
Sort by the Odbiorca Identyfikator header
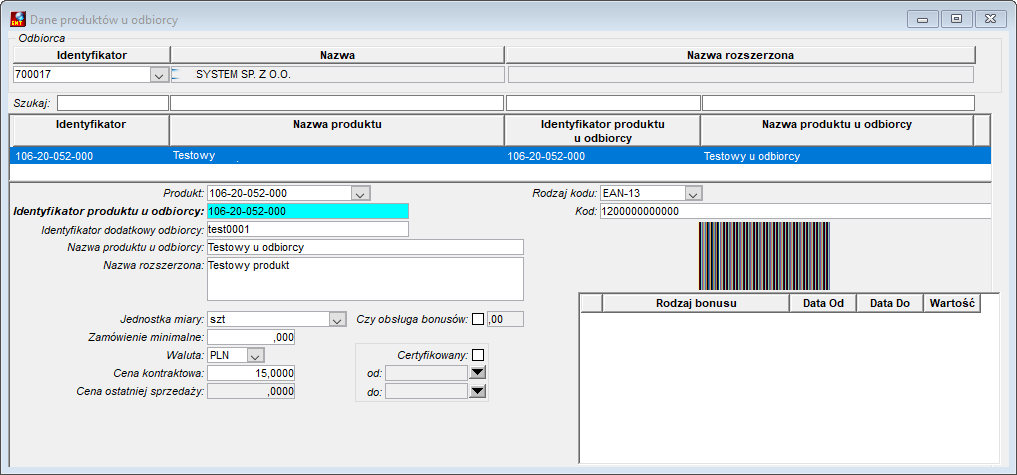91,55
